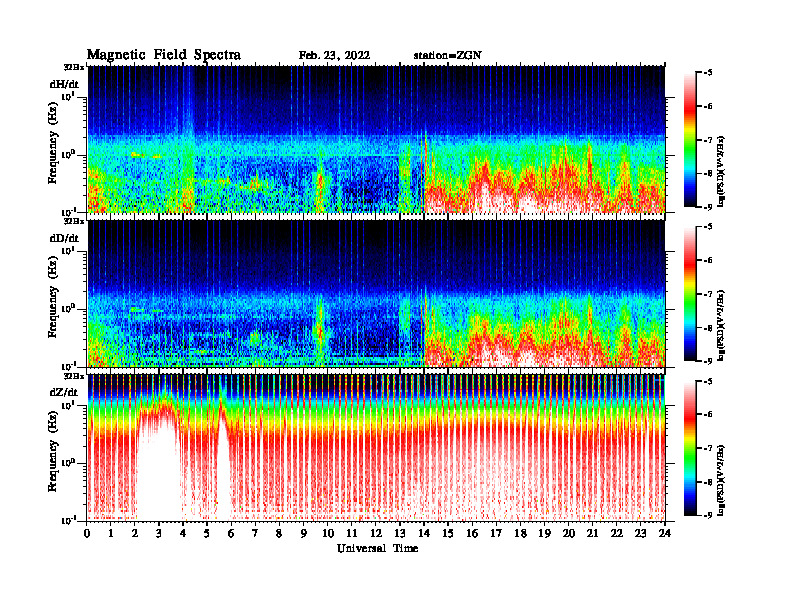Click hour tick label 8 on time axis
Screen dimensions: 792x612
click(279, 534)
